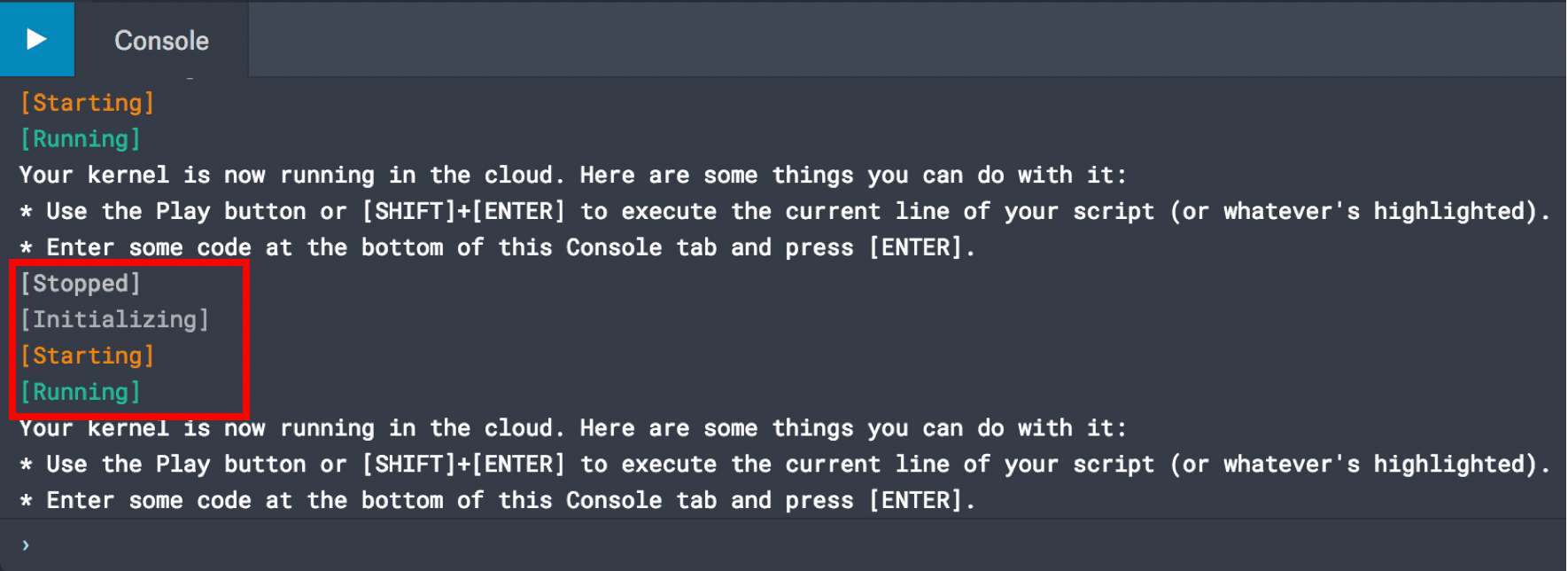Viewport: 1568px width, 571px height.
Task: Click the first 'Your kernel is now running' message
Action: [x=572, y=176]
